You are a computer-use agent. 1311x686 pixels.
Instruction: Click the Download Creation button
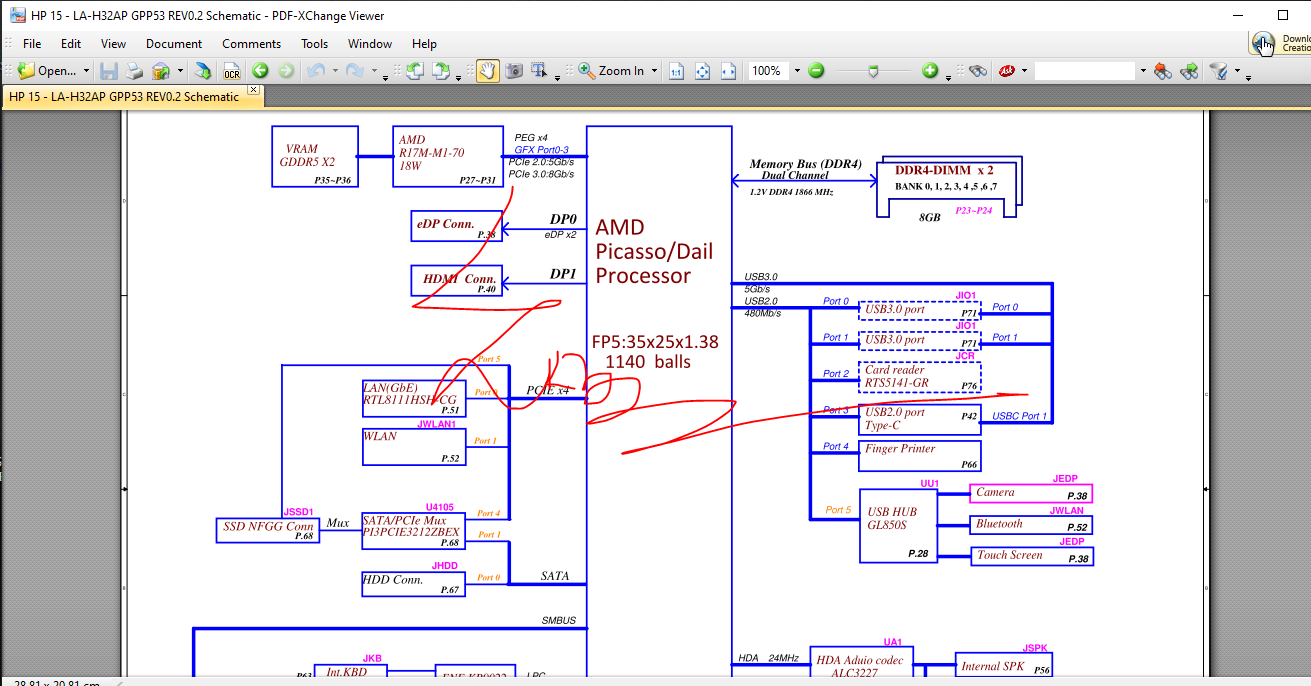1281,43
